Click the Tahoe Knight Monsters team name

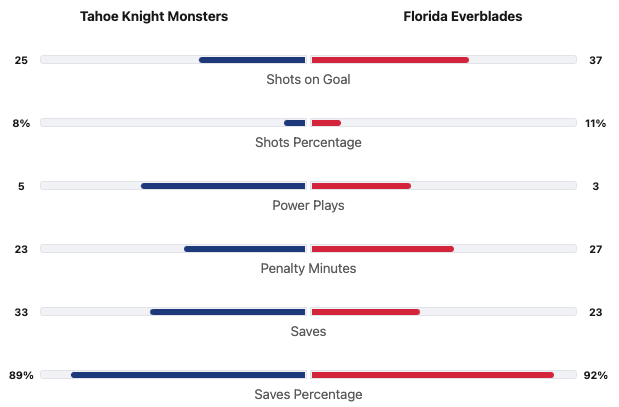tap(154, 17)
